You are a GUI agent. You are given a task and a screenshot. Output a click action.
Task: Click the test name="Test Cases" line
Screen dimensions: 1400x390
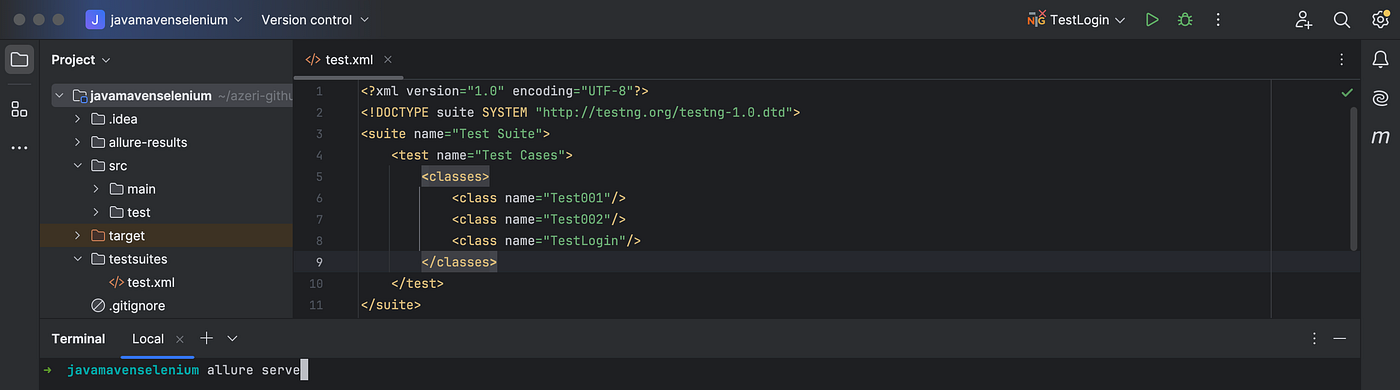point(482,155)
